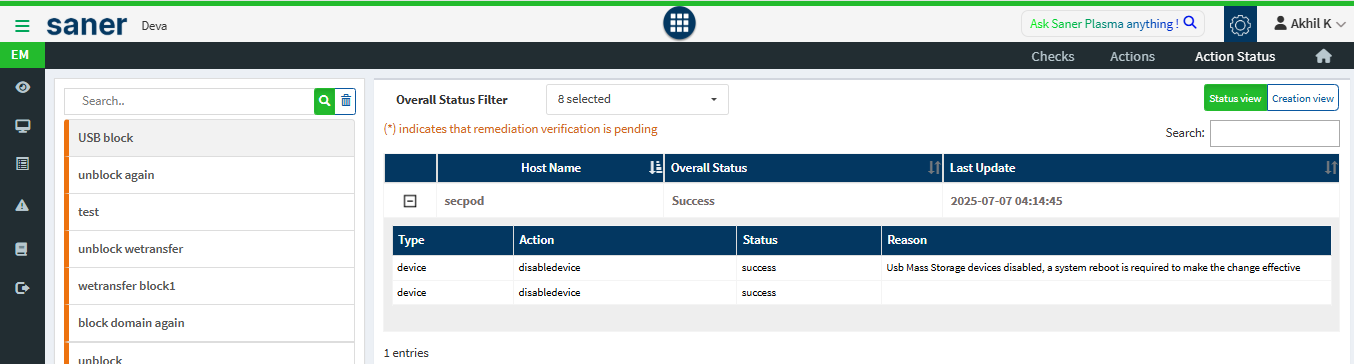Expand the Akhil K user menu

[1309, 23]
